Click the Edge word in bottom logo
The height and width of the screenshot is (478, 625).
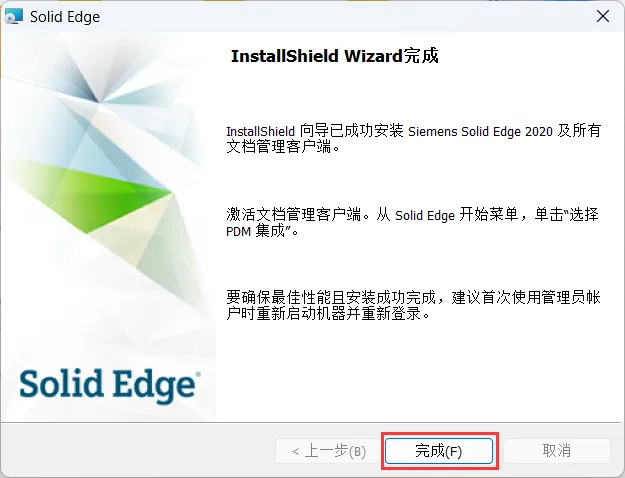tap(152, 387)
